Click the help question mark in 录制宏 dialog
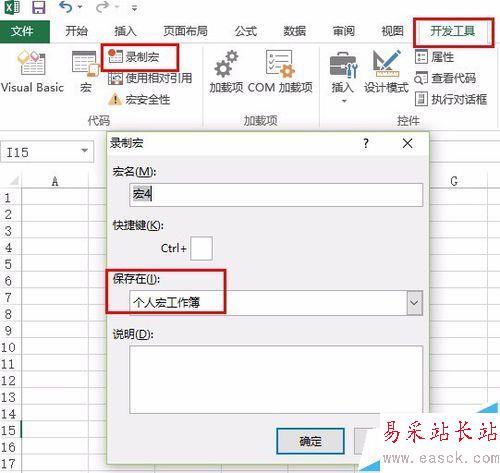This screenshot has height=473, width=500. [x=366, y=143]
